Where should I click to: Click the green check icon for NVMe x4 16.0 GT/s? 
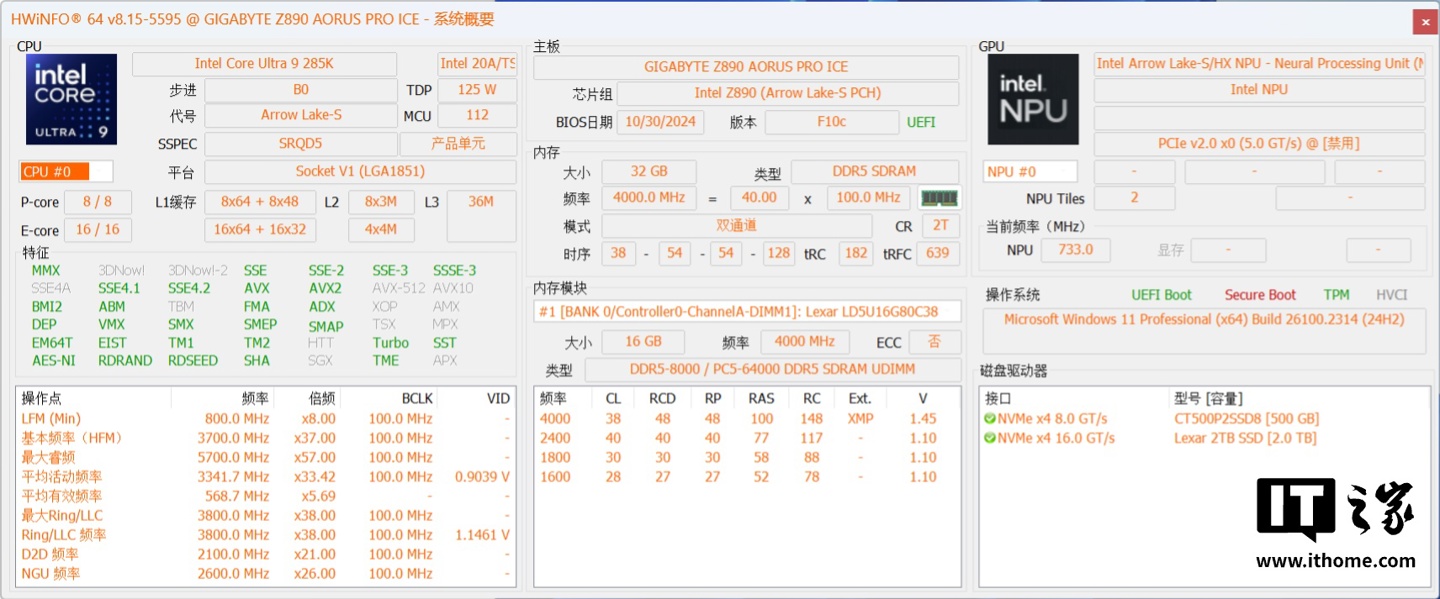click(x=990, y=438)
